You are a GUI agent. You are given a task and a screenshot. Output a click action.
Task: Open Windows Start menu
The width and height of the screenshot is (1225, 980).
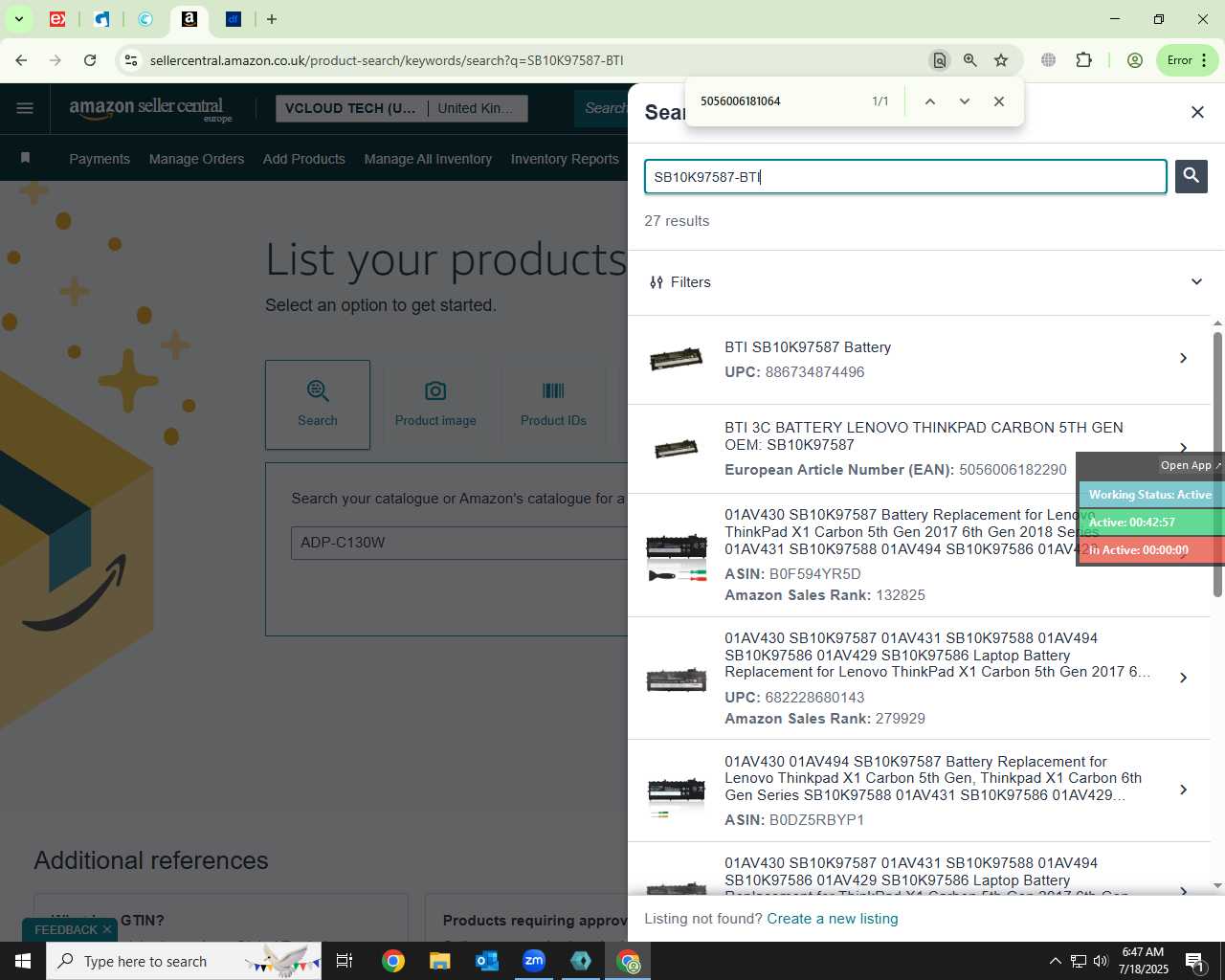click(23, 961)
